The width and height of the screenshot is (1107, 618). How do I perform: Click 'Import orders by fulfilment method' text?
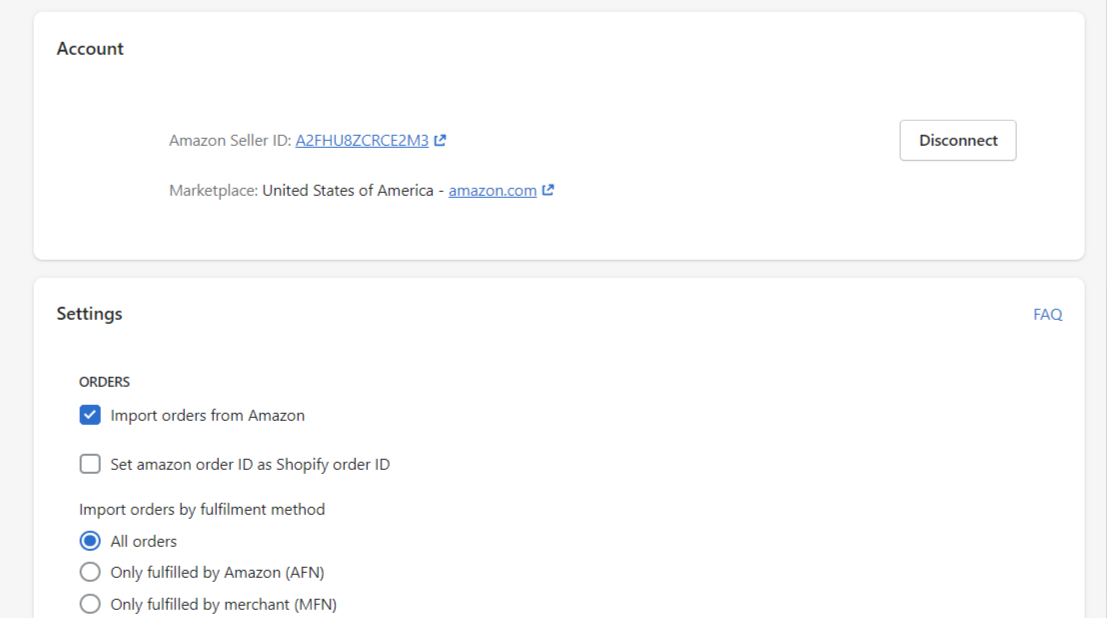point(202,509)
